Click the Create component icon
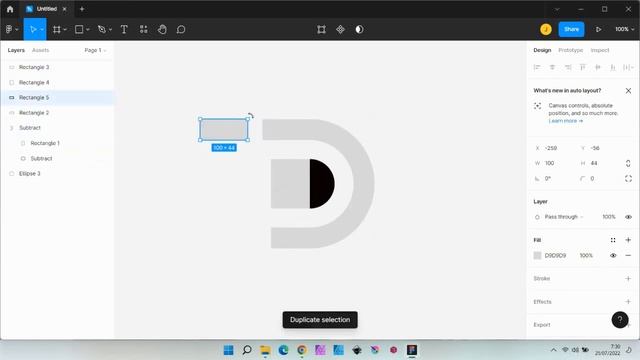This screenshot has height=360, width=640. (x=340, y=29)
